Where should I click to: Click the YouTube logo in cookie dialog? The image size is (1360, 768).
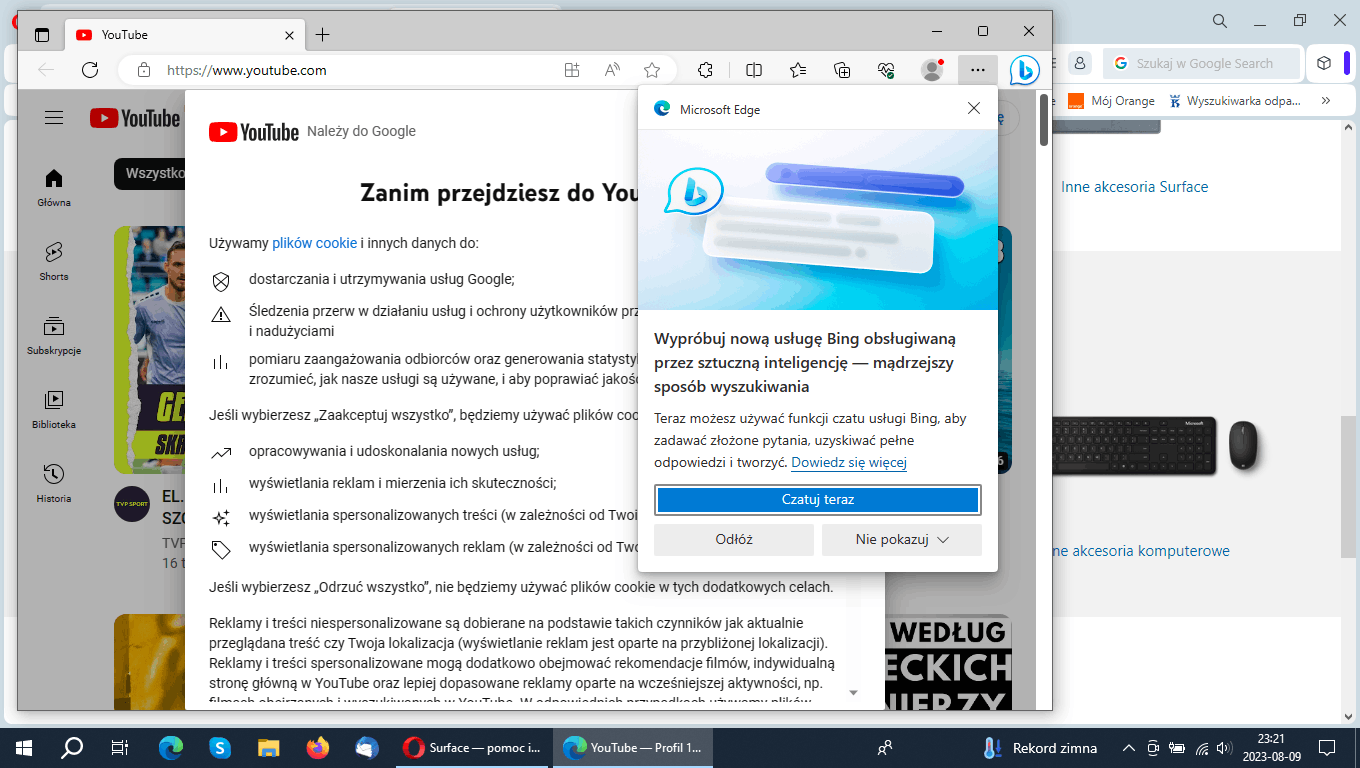click(x=254, y=131)
